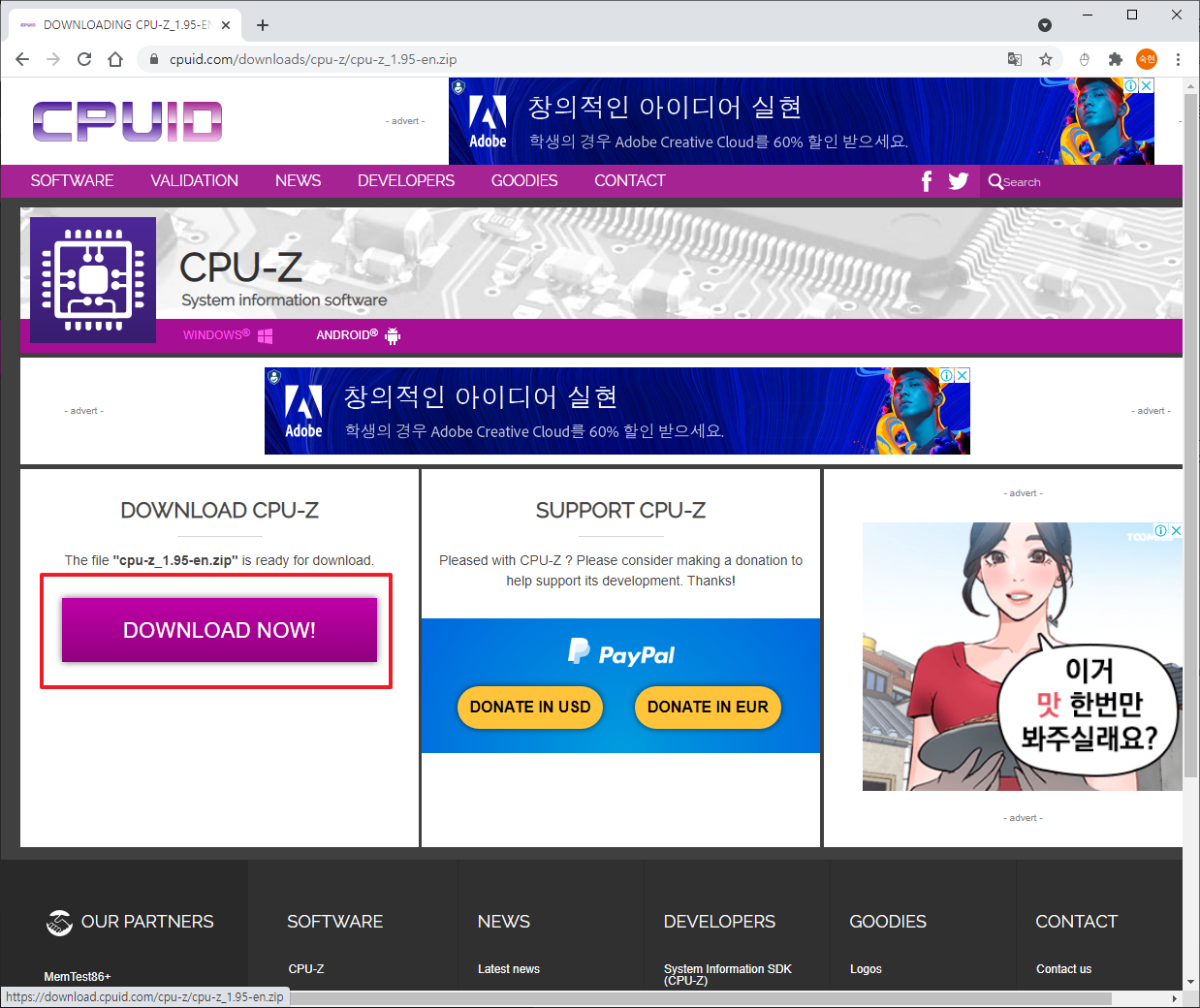Viewport: 1200px width, 1008px height.
Task: Click scrollbar up arrow
Action: click(x=1191, y=85)
